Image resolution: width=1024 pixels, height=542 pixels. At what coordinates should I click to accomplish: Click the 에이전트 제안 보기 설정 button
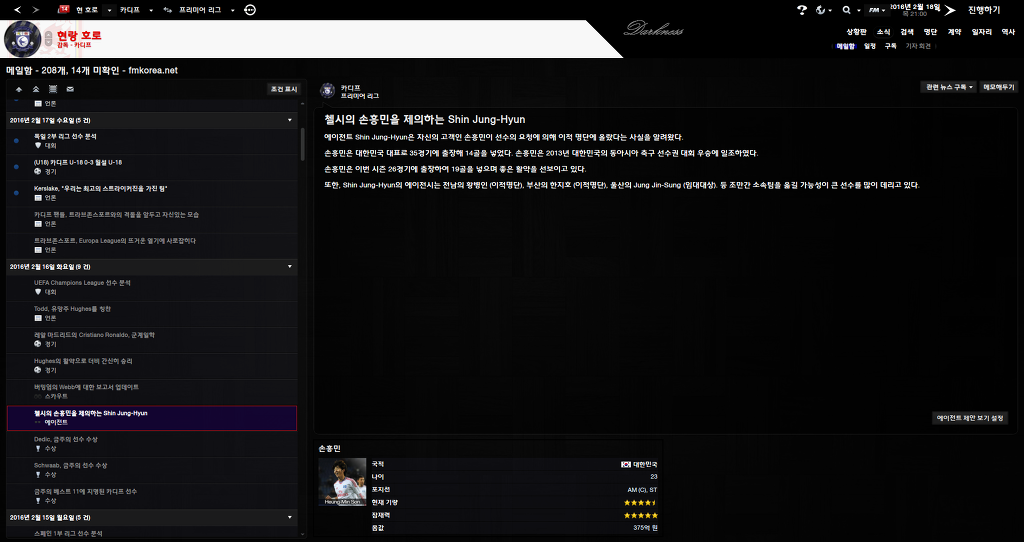(970, 418)
